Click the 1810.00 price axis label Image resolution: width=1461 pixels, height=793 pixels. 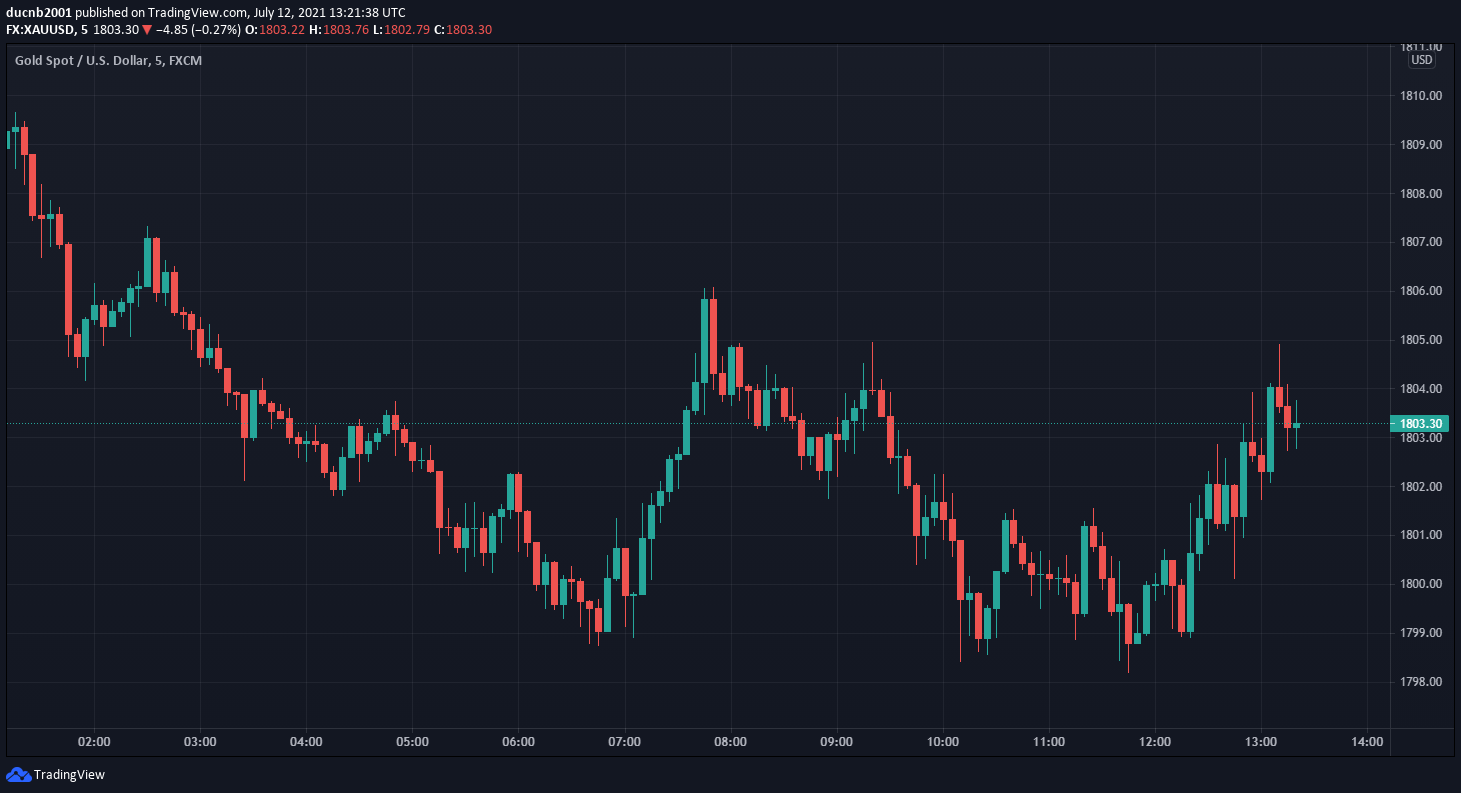click(1421, 96)
